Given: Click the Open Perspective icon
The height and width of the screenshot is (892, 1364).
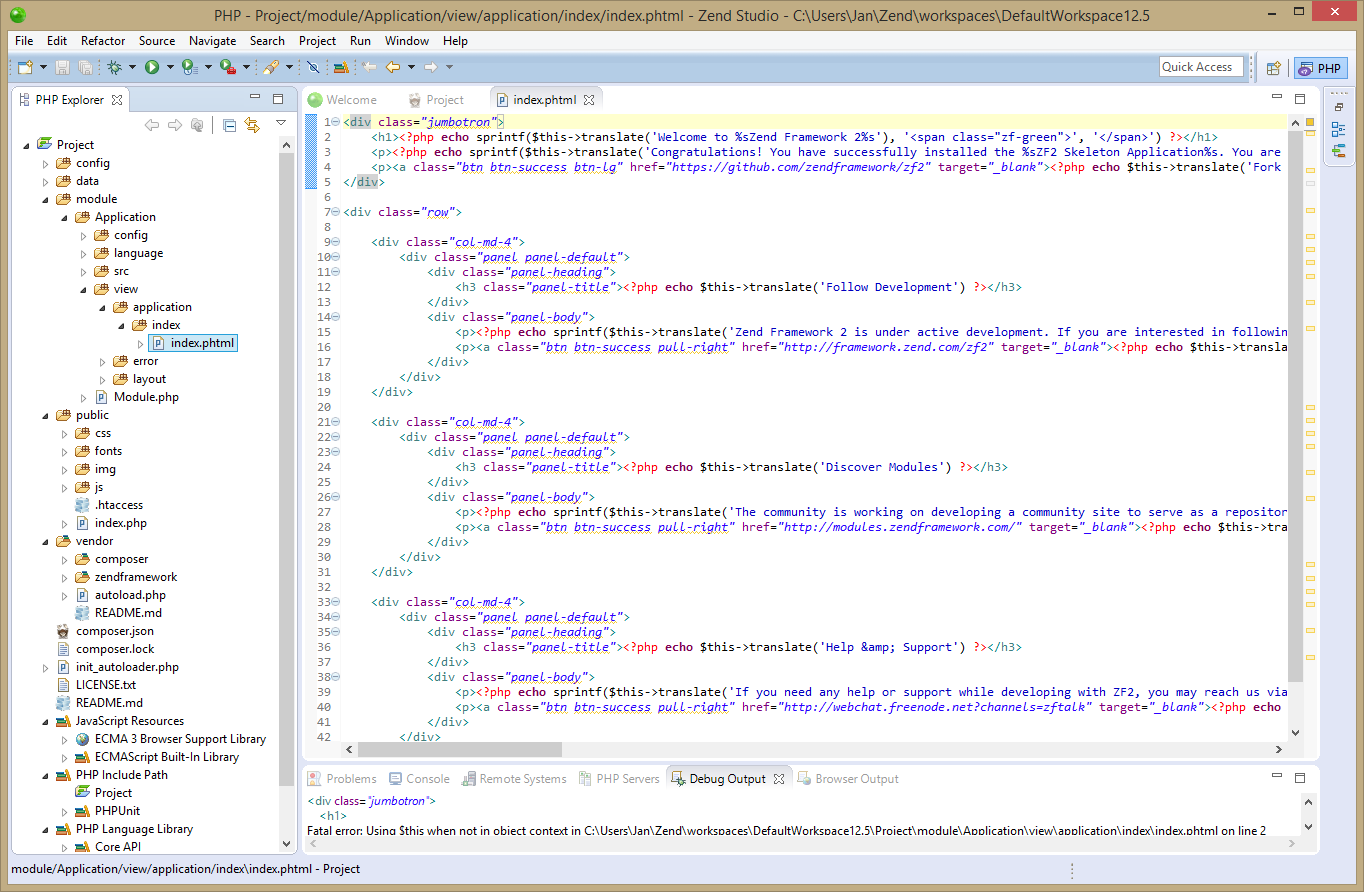Looking at the screenshot, I should coord(1274,68).
